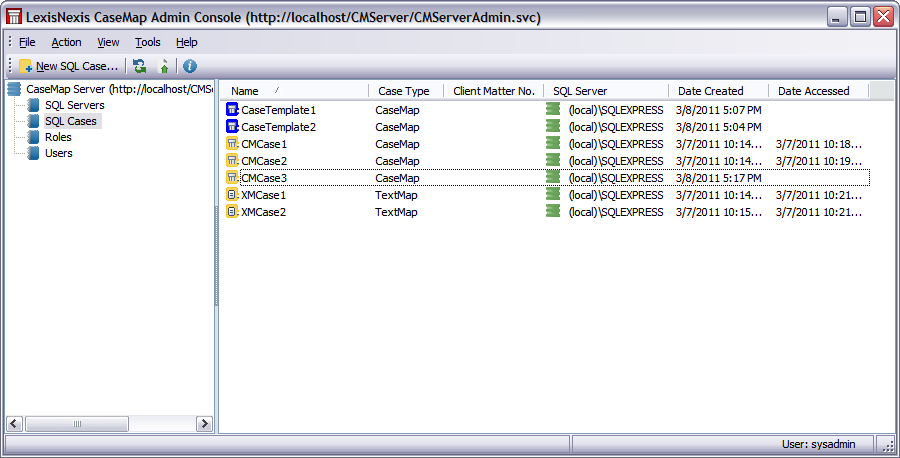The width and height of the screenshot is (900, 458).
Task: Select Users in the navigation tree
Action: pos(59,153)
